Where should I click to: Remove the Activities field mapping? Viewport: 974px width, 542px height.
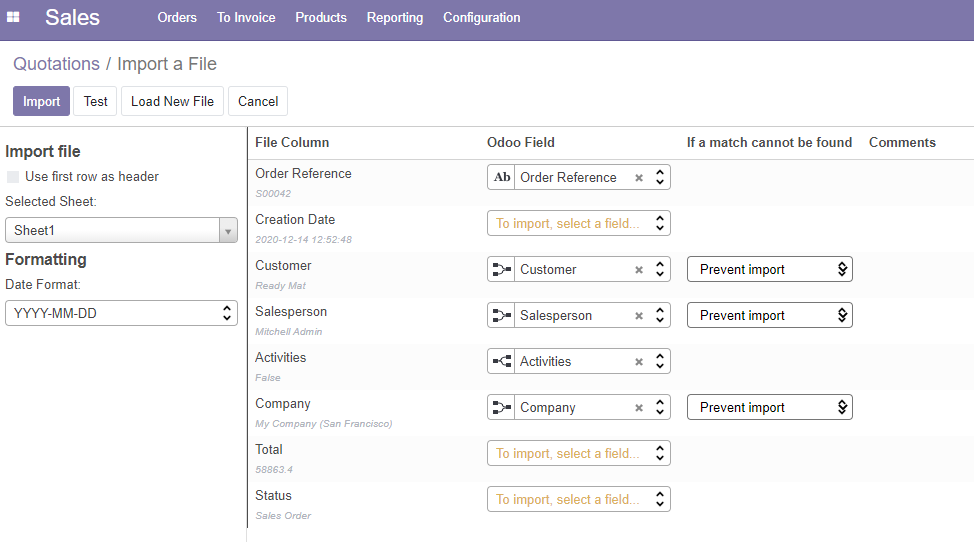(x=639, y=362)
